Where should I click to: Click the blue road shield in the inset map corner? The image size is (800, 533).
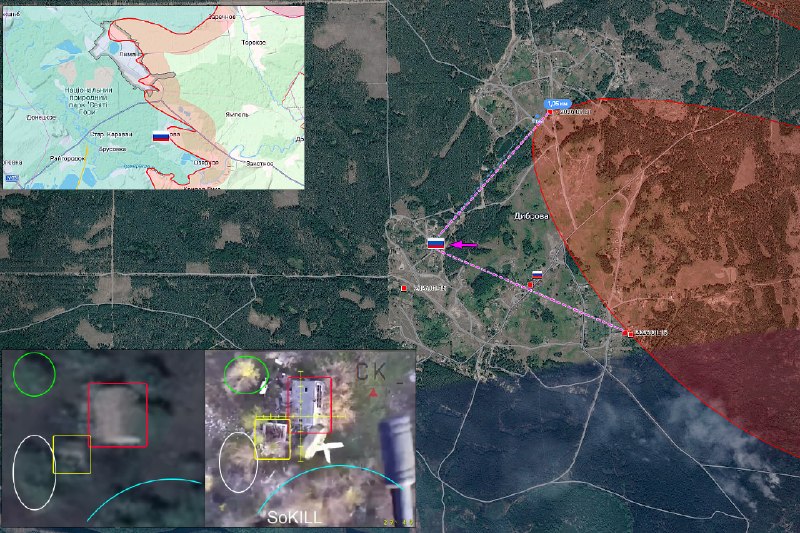point(12,178)
